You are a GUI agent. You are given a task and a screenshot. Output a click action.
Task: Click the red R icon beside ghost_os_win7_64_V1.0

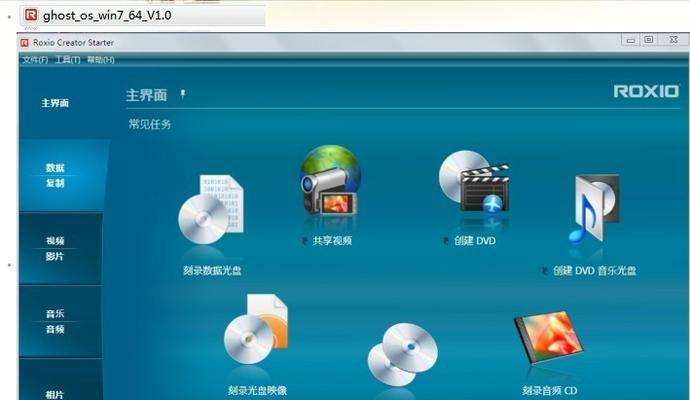pyautogui.click(x=31, y=15)
